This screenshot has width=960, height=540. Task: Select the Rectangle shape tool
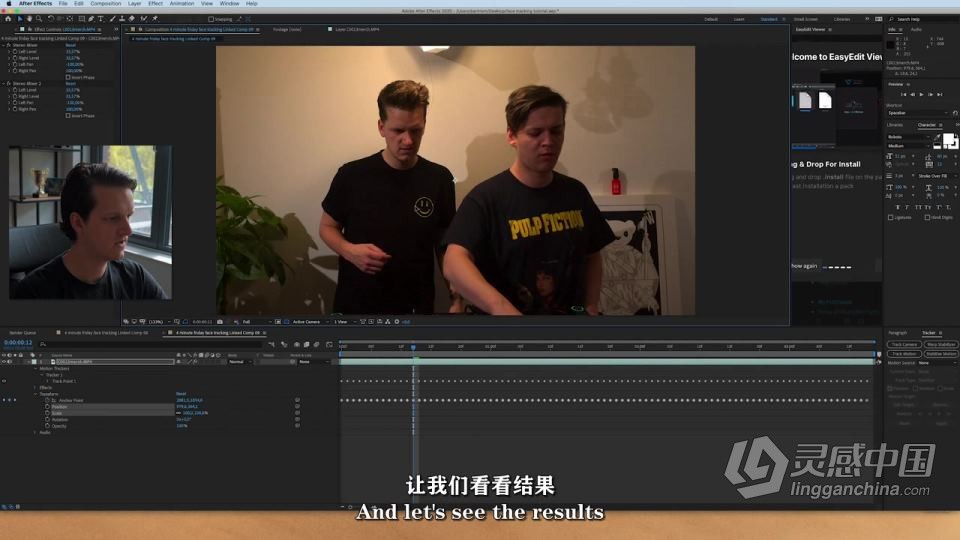(82, 19)
